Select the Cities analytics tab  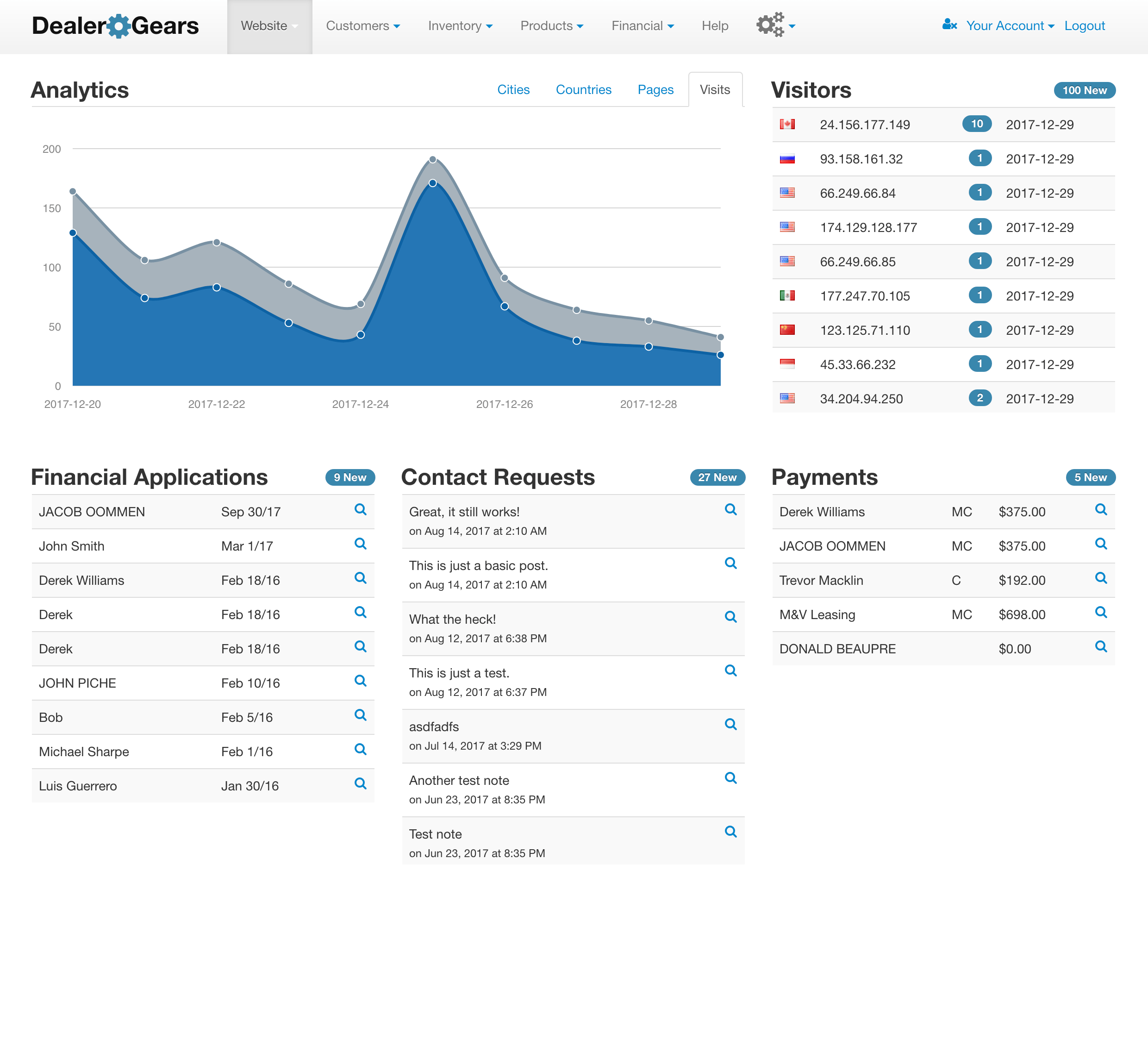click(513, 89)
